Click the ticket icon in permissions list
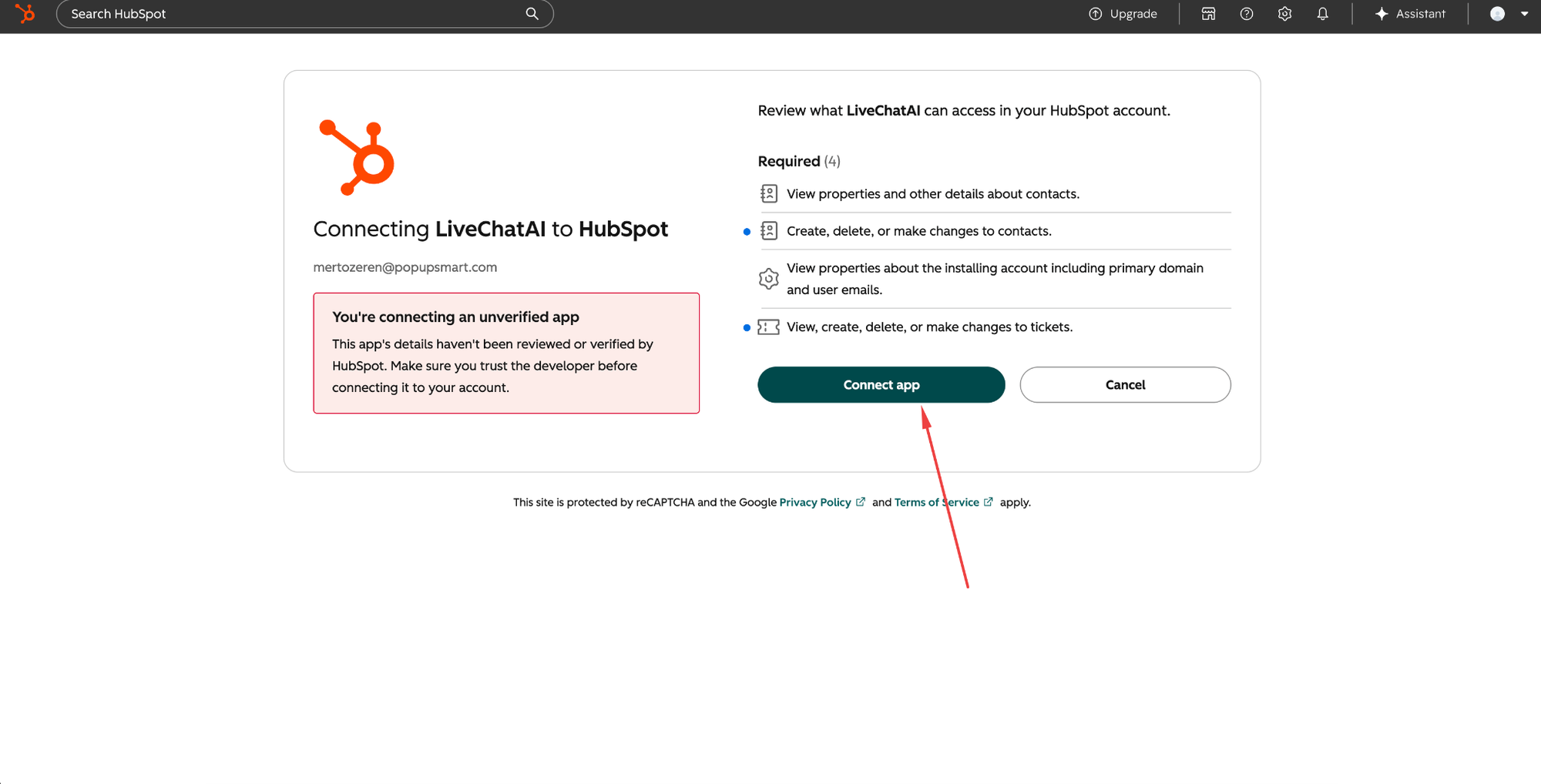The height and width of the screenshot is (784, 1541). pos(768,327)
